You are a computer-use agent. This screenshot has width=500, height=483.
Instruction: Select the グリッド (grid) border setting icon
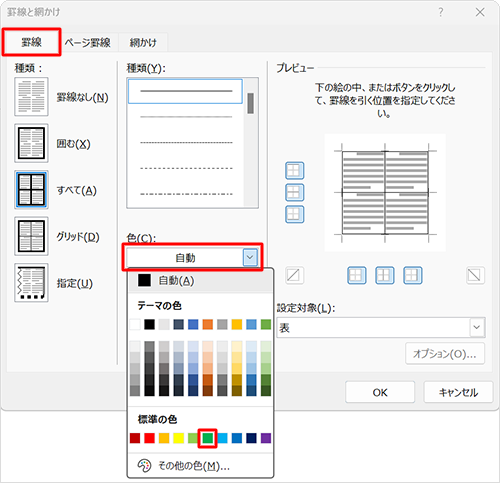coord(31,236)
